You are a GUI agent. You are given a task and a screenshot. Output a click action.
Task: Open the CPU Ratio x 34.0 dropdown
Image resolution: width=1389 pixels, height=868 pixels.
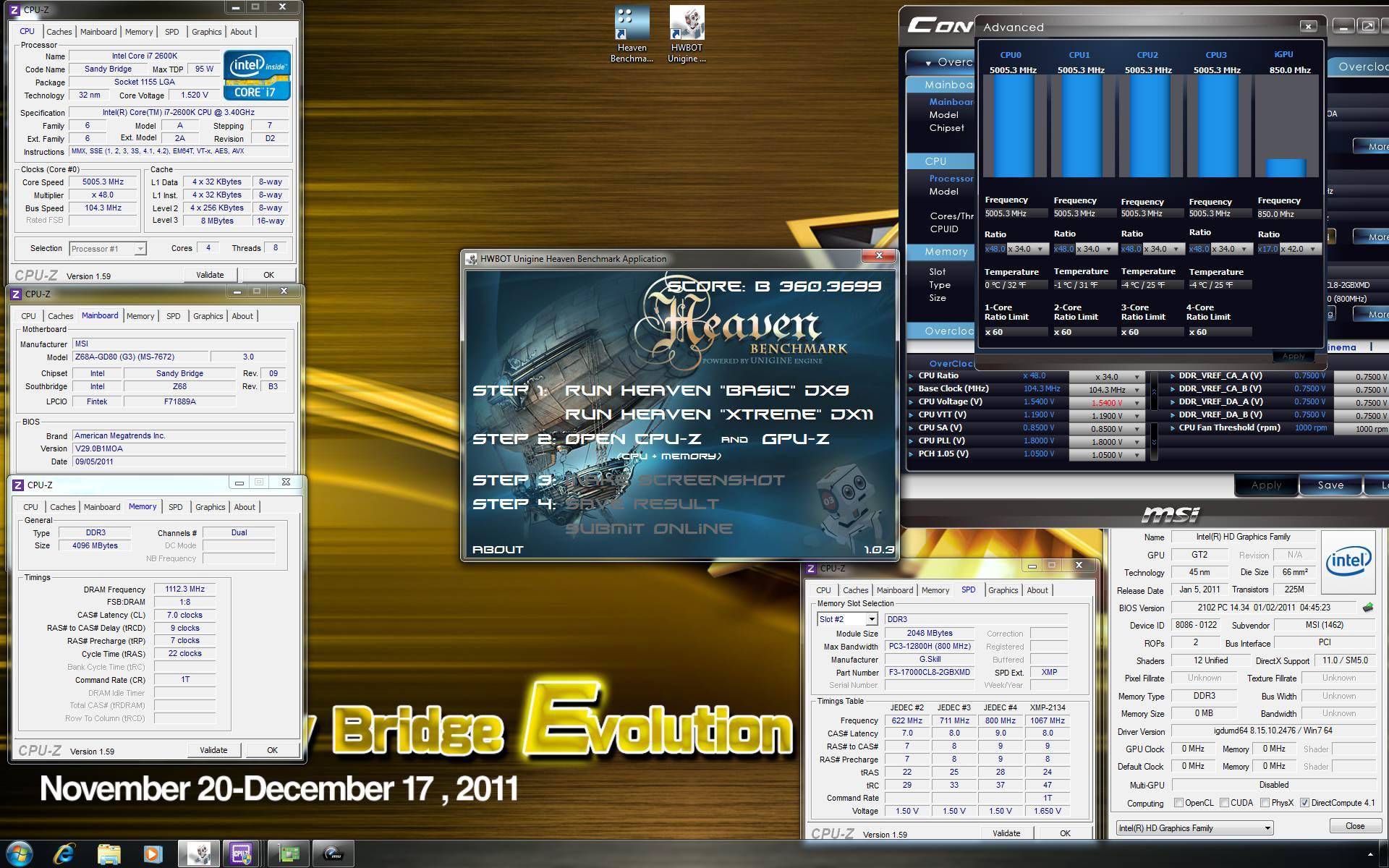point(1107,377)
